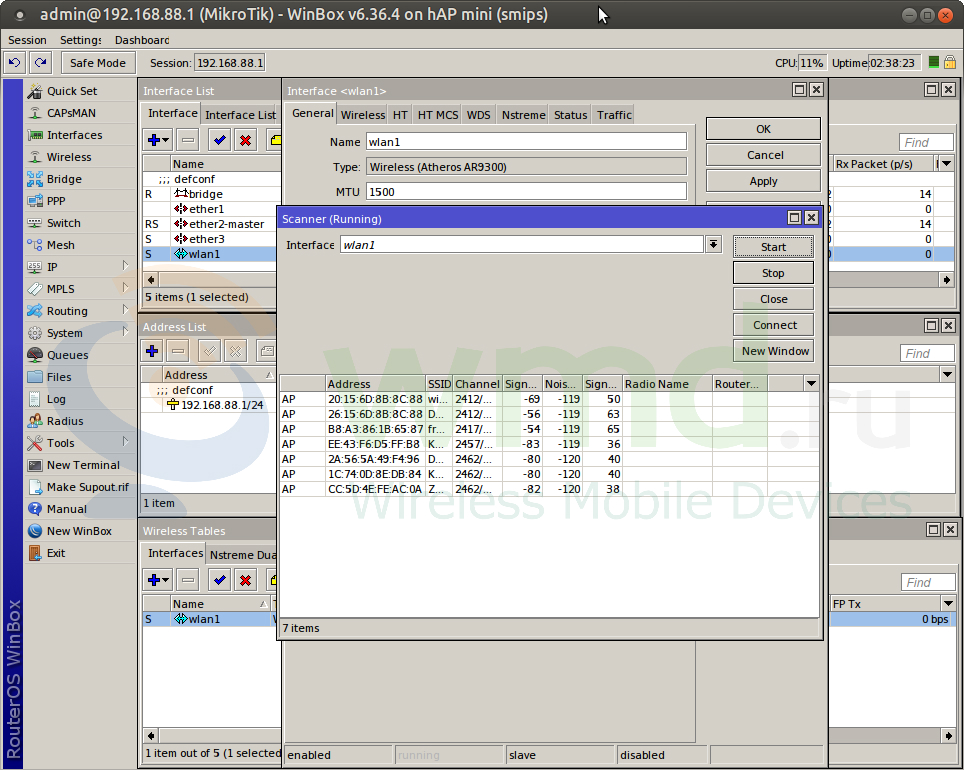Select ether2-master row in Interface List

pos(211,224)
